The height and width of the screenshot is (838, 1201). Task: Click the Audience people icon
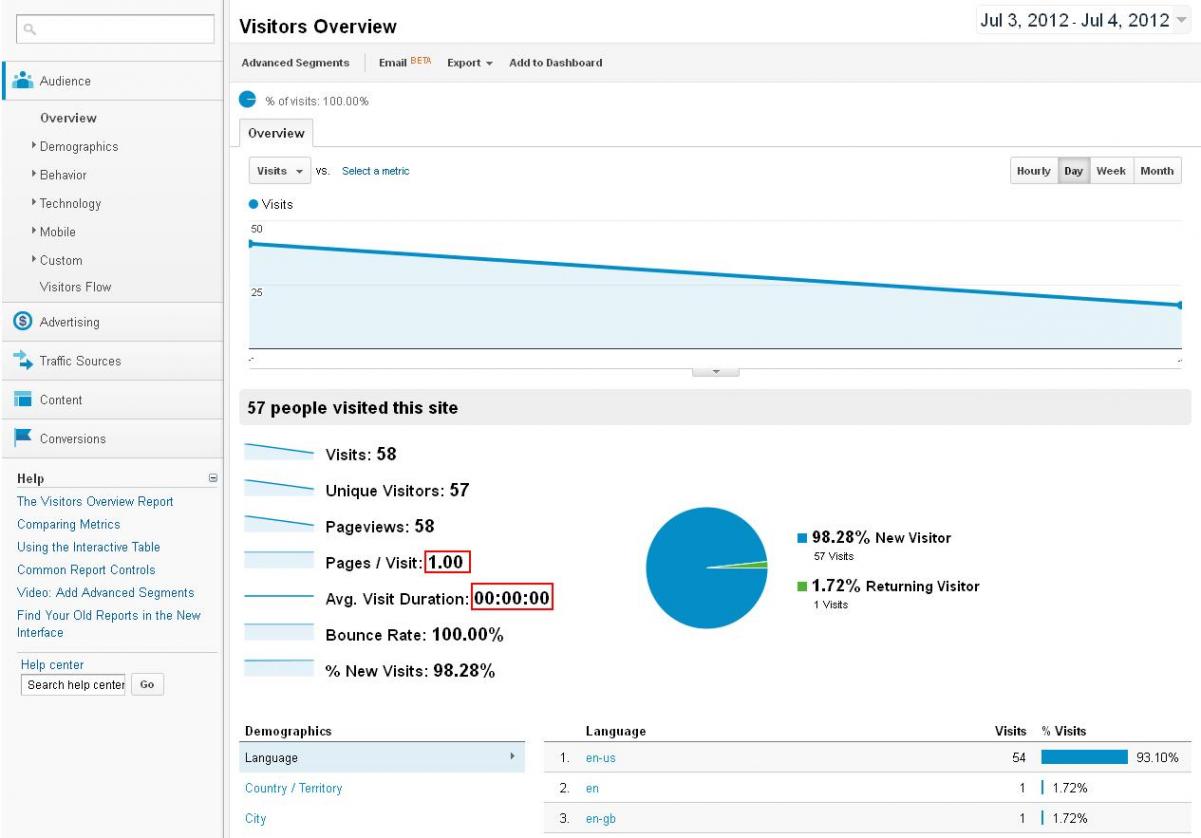[x=23, y=81]
